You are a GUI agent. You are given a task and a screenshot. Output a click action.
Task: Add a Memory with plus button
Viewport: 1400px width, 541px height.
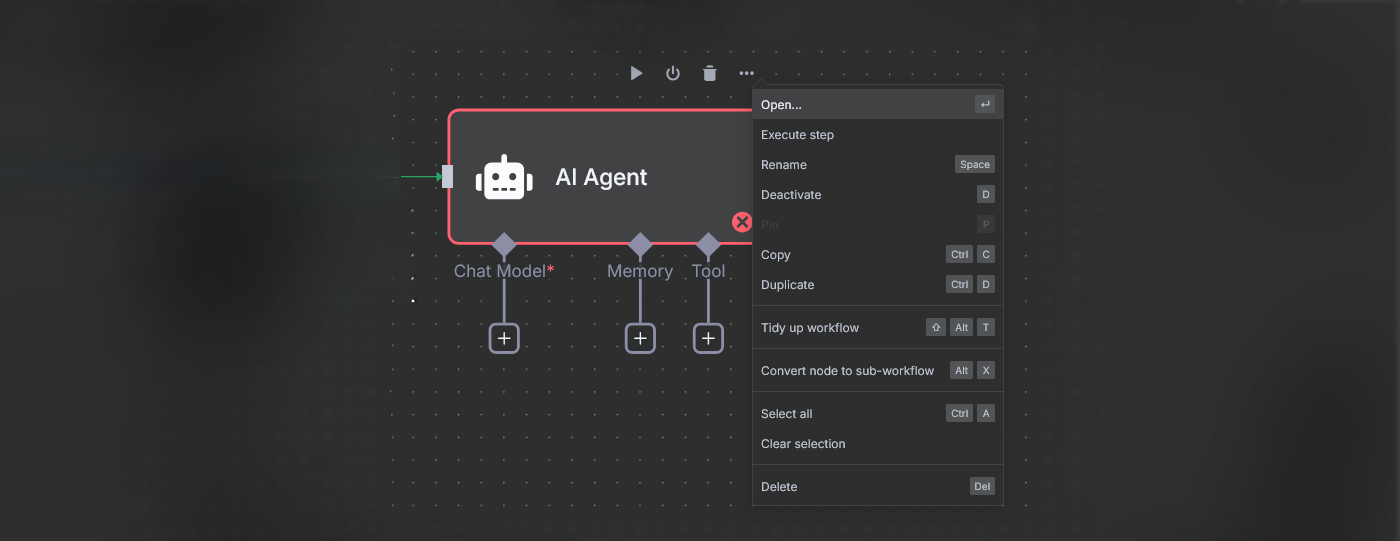(x=640, y=339)
